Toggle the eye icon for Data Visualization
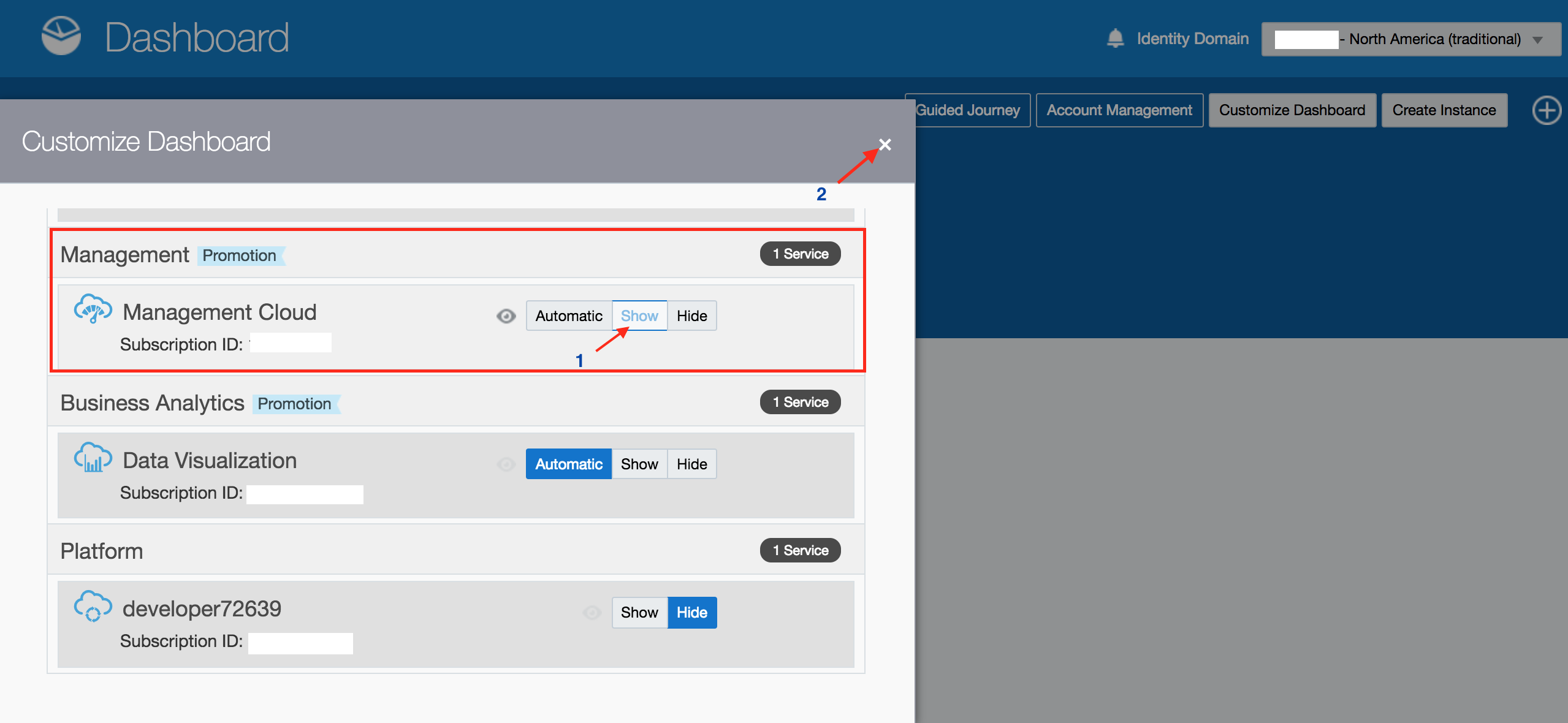This screenshot has height=723, width=1568. (506, 464)
